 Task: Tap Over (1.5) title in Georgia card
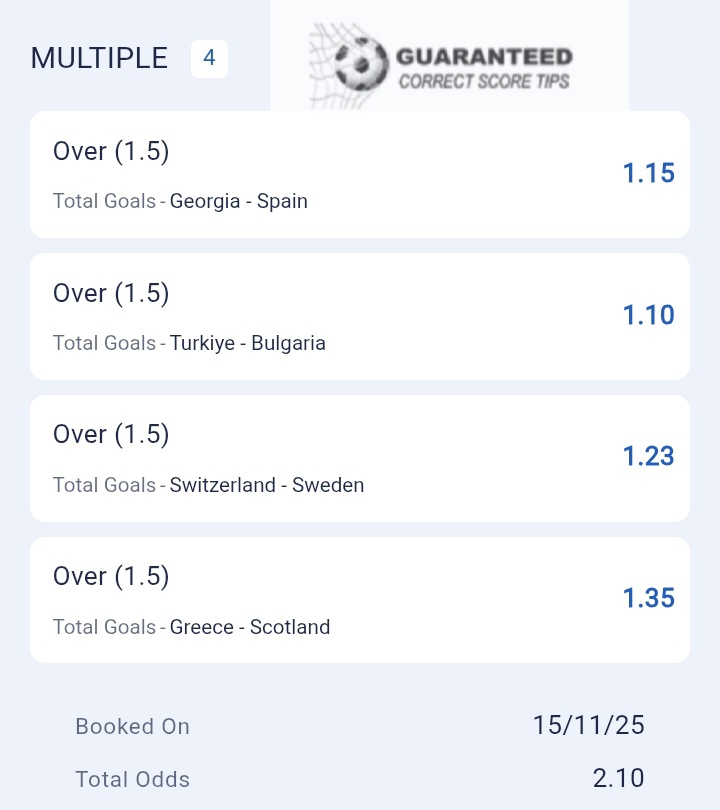pyautogui.click(x=111, y=151)
